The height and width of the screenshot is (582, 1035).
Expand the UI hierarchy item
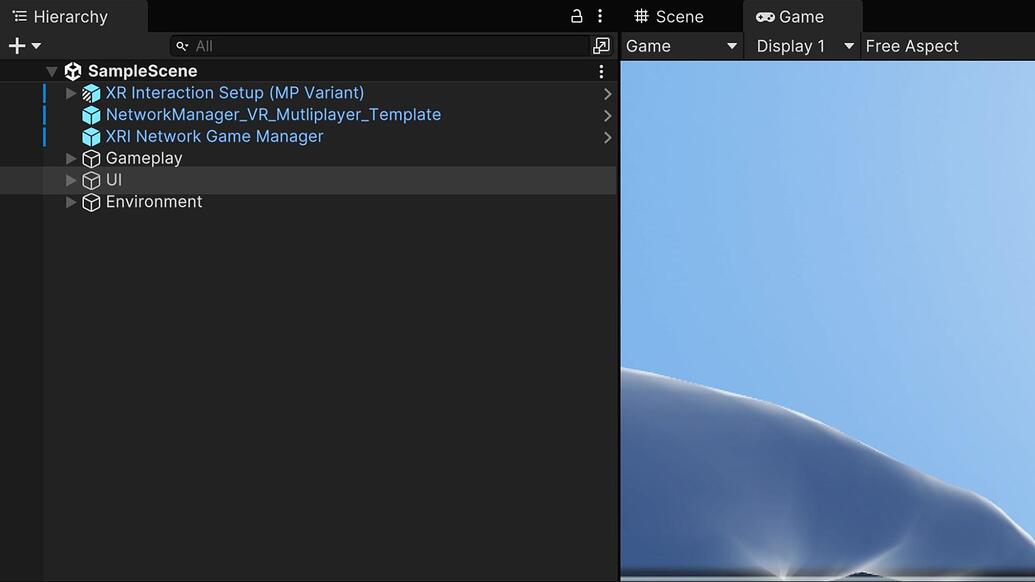click(70, 179)
